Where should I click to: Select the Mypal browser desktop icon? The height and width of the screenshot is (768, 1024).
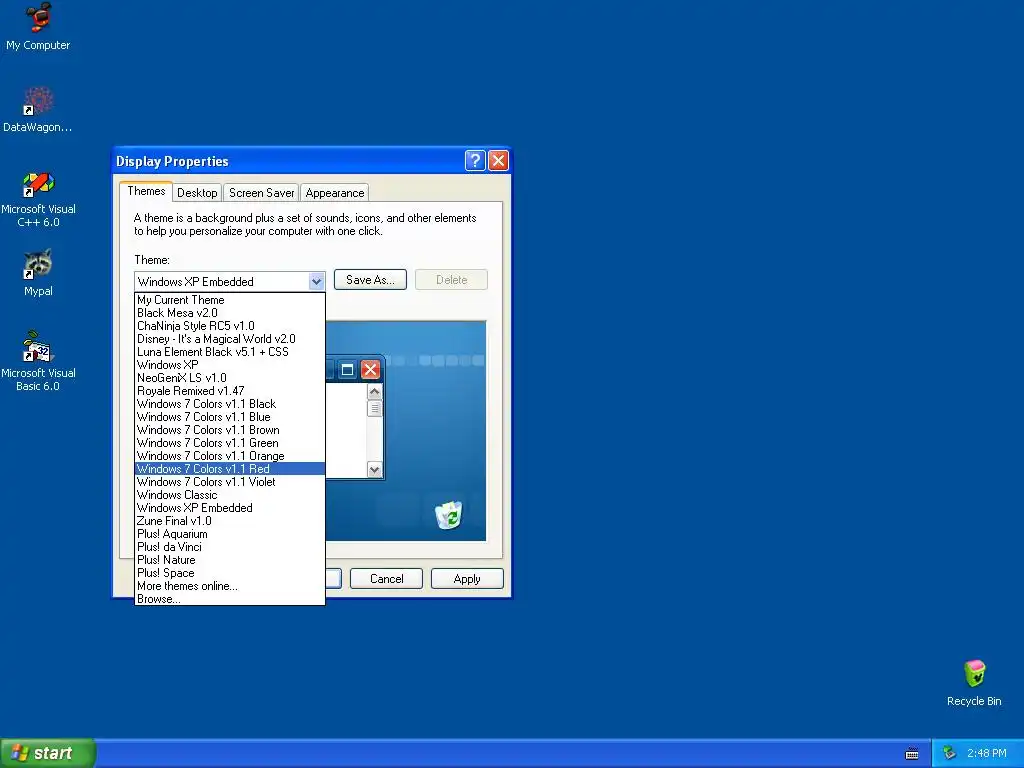[x=38, y=272]
